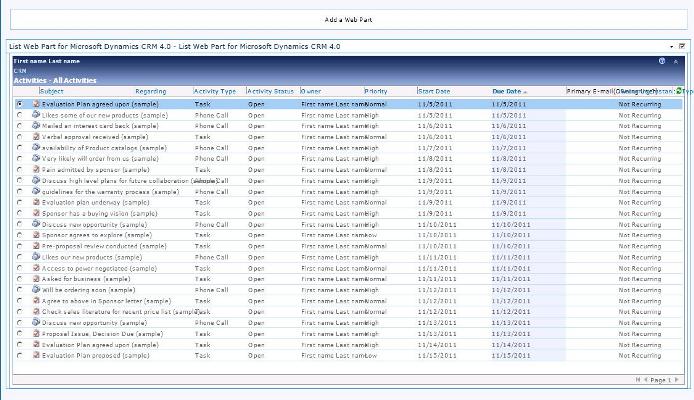The height and width of the screenshot is (400, 694).
Task: Click the help icon in the header
Action: point(662,61)
